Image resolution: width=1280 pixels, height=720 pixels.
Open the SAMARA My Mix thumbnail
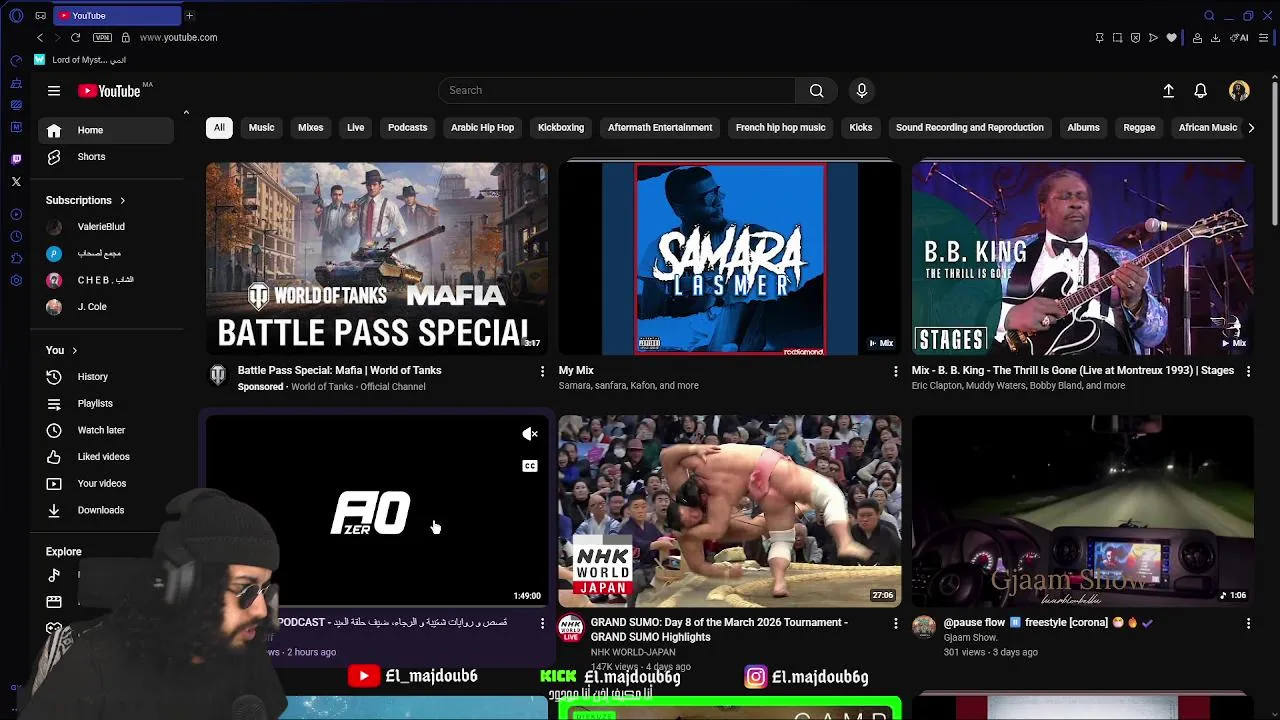730,259
